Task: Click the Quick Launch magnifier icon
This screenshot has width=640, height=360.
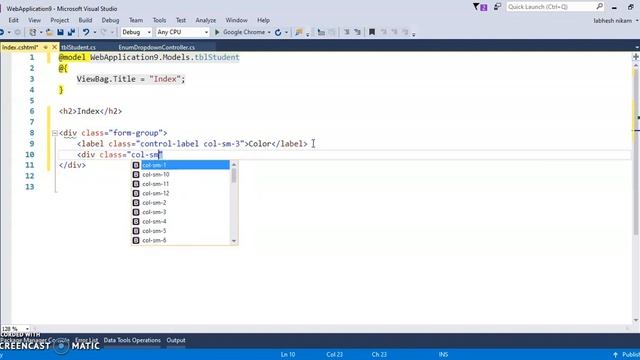Action: tap(599, 7)
